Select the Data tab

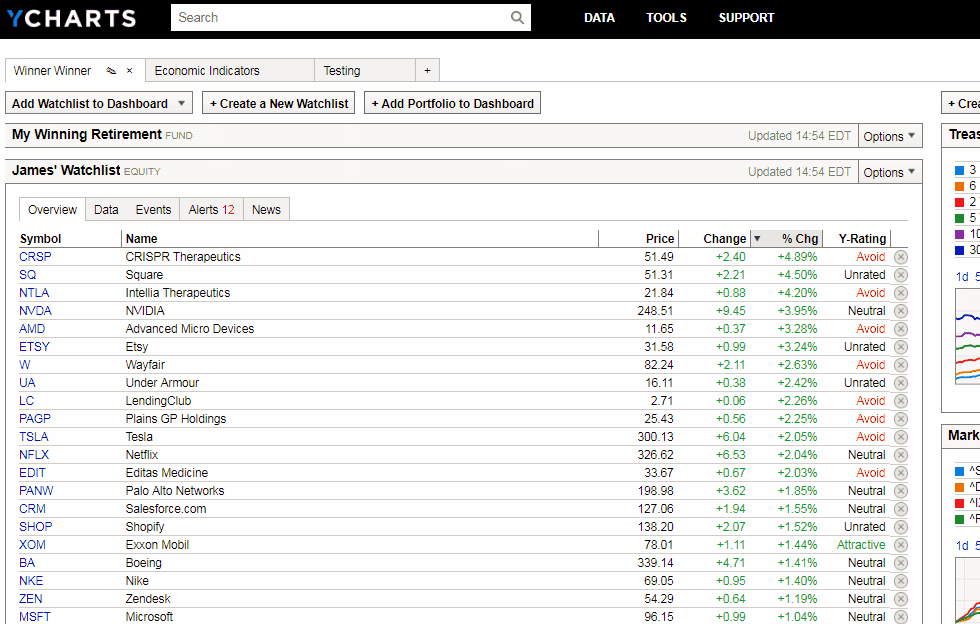pyautogui.click(x=106, y=209)
